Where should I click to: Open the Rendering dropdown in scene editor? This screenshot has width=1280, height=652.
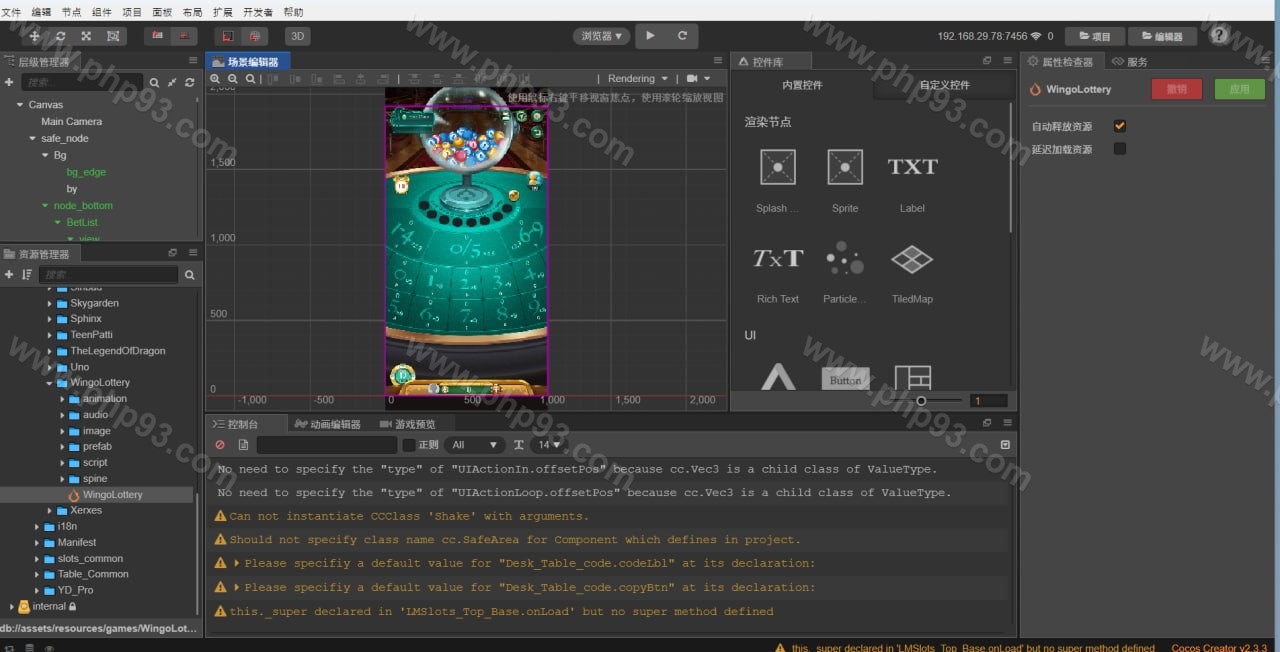click(x=637, y=78)
